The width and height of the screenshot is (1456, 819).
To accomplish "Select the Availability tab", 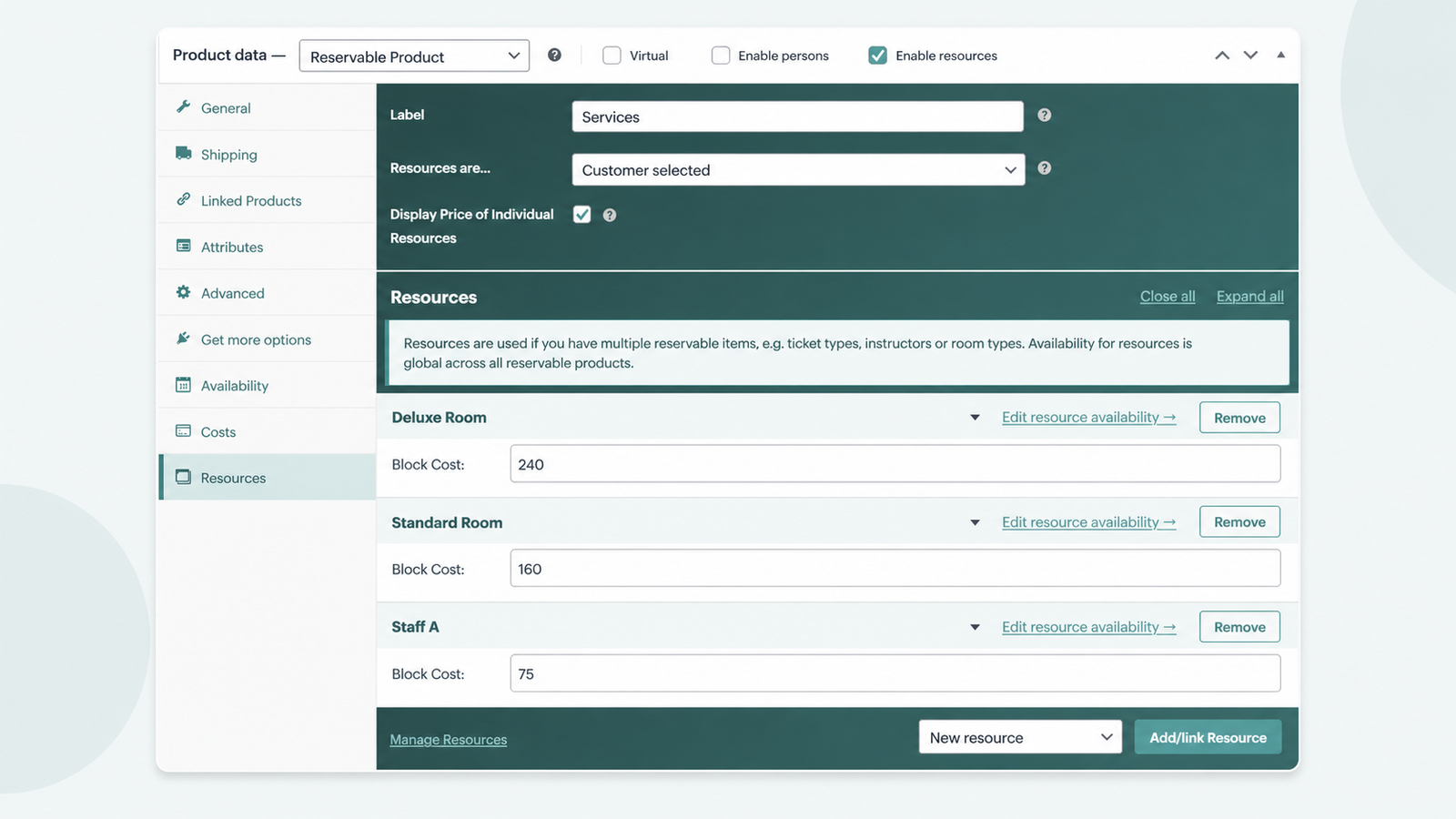I will (x=268, y=385).
